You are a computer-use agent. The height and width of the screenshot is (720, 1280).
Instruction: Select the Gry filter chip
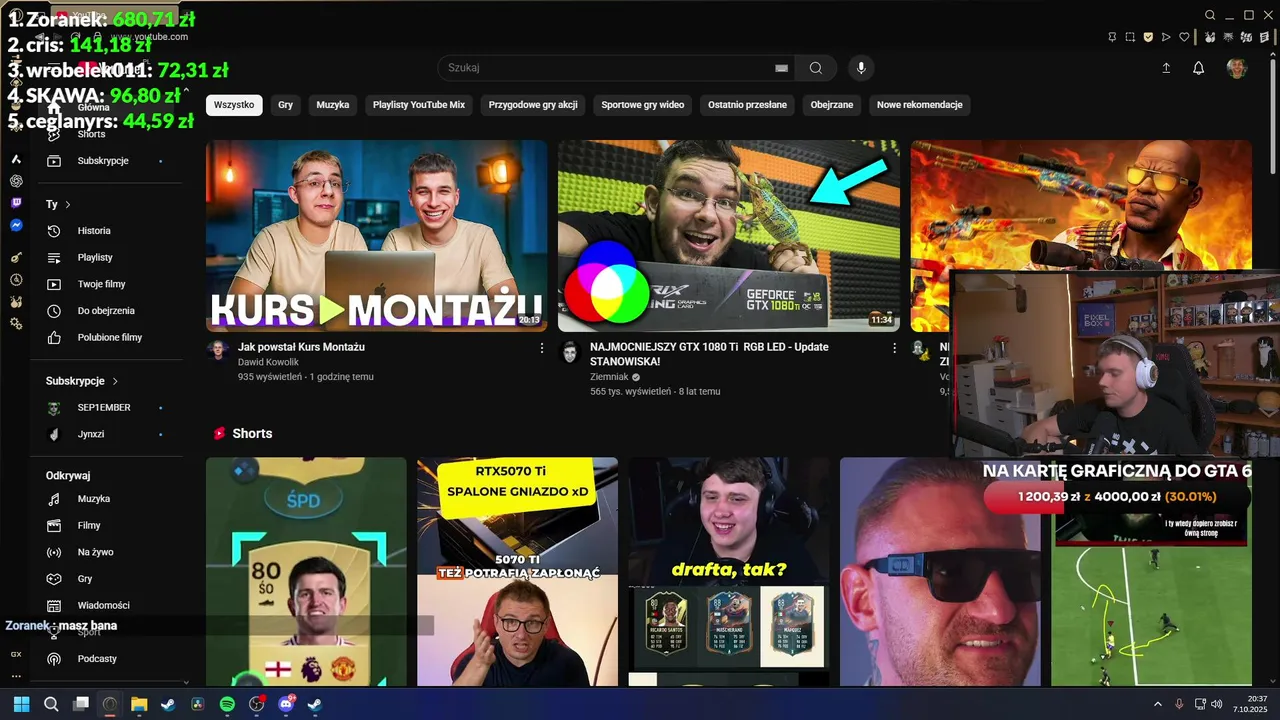pyautogui.click(x=286, y=105)
